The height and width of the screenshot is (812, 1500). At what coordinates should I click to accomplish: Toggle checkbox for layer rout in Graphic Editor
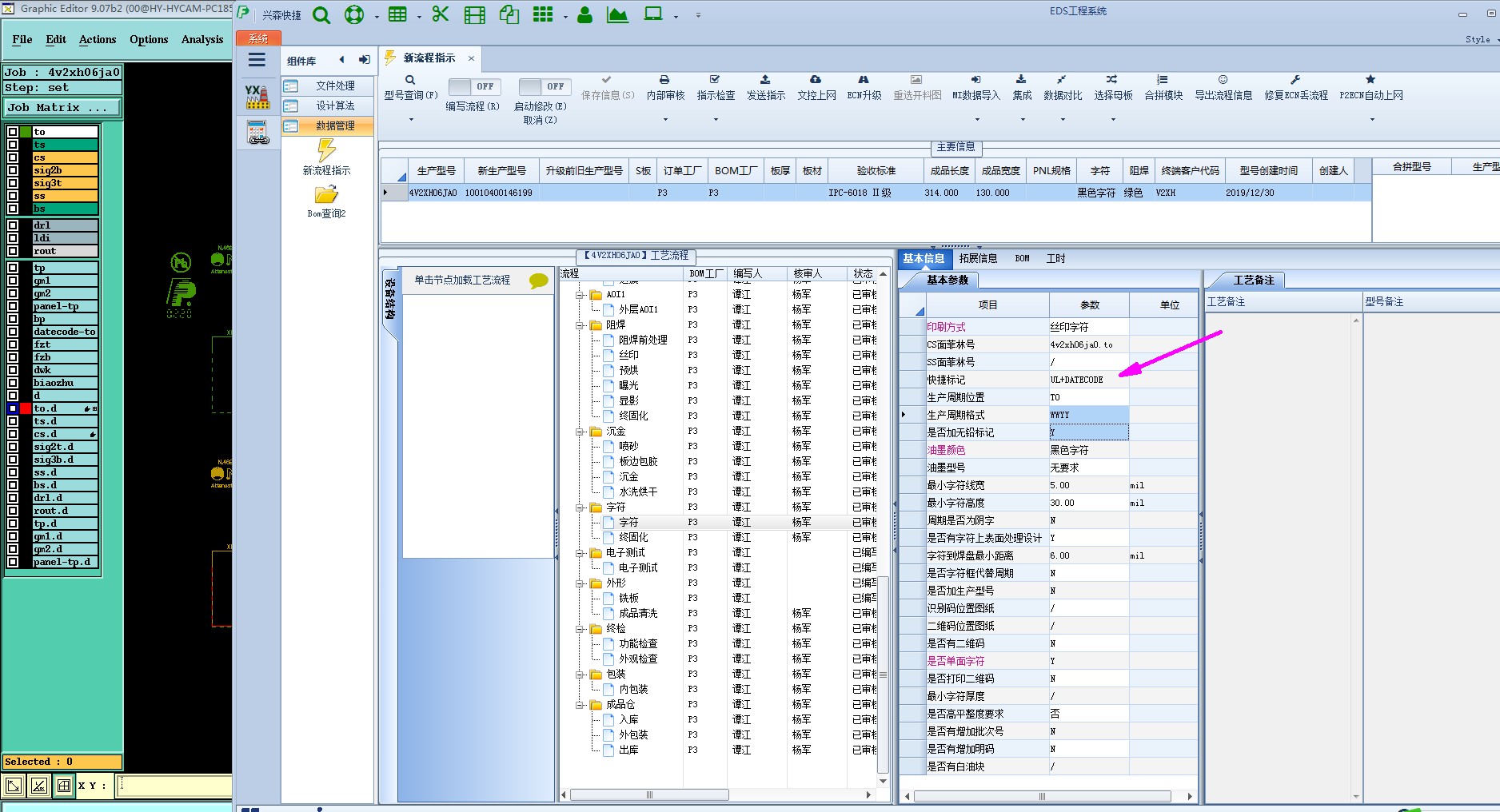(x=13, y=251)
